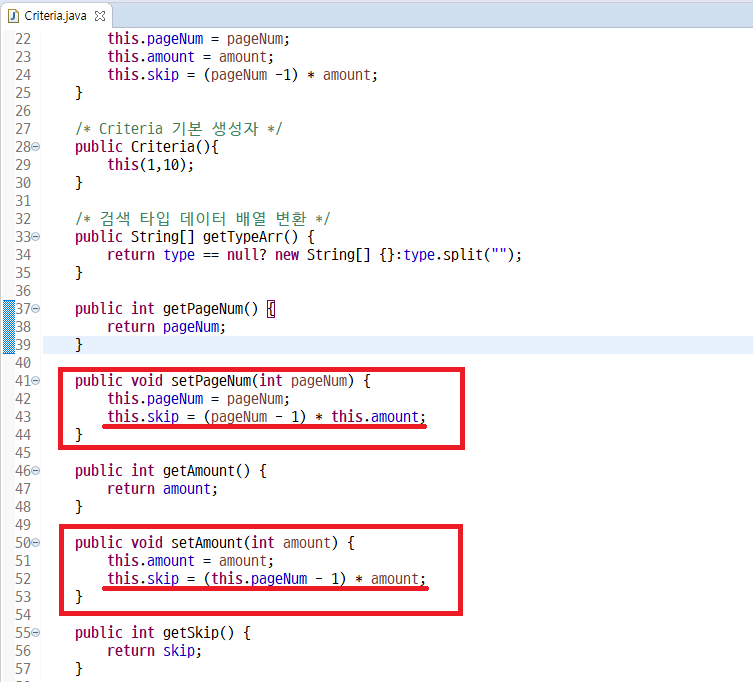The height and width of the screenshot is (682, 753).
Task: Click 'this.amount = amount;' on line 51
Action: [x=190, y=560]
